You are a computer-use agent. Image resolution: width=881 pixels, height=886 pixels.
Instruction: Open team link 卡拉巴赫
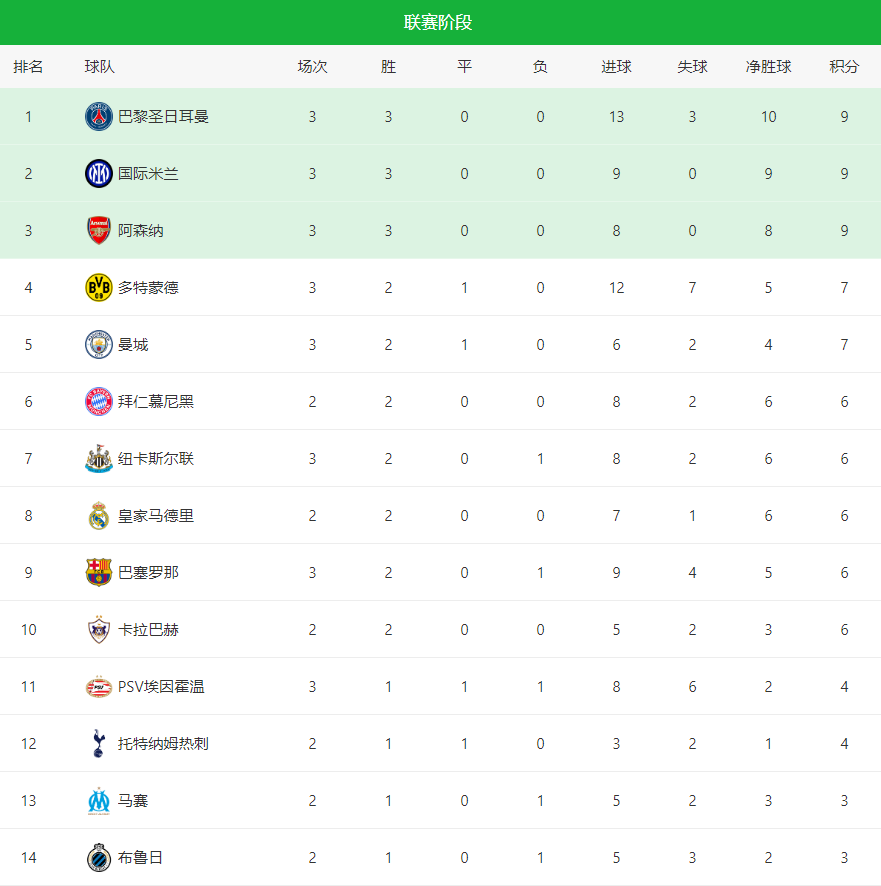pyautogui.click(x=148, y=629)
